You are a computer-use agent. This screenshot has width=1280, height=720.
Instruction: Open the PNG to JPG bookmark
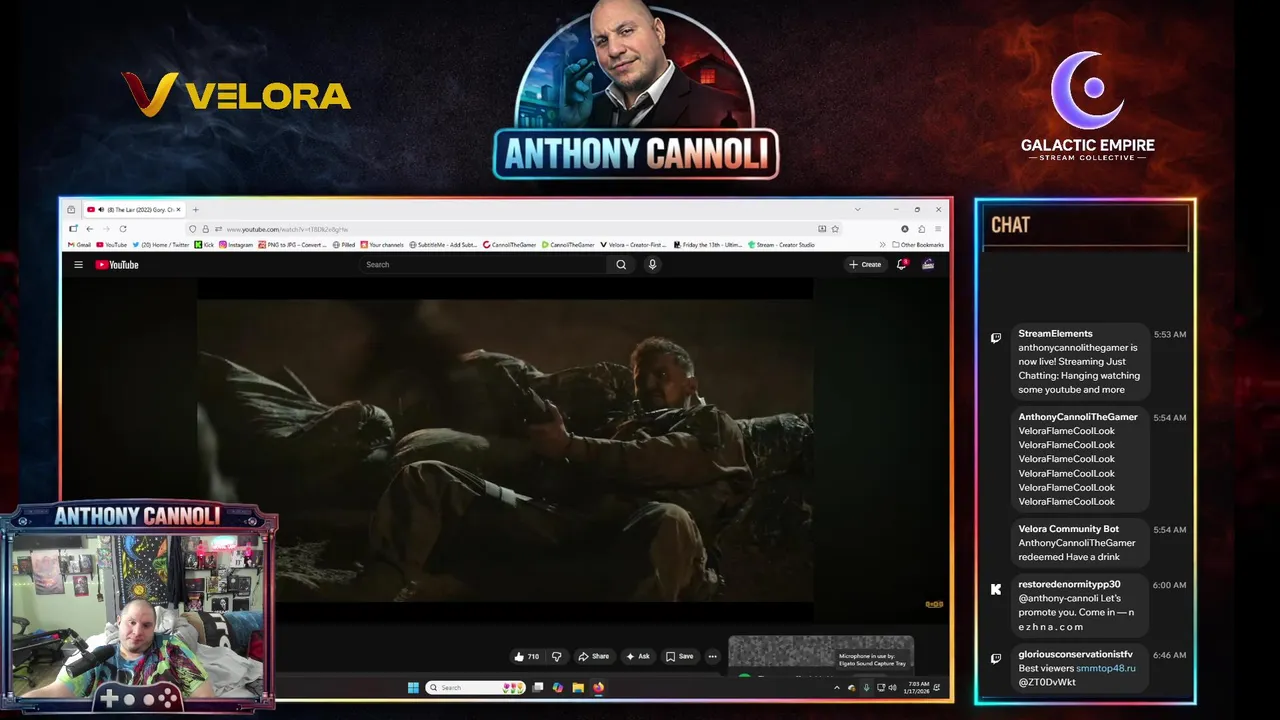(292, 245)
